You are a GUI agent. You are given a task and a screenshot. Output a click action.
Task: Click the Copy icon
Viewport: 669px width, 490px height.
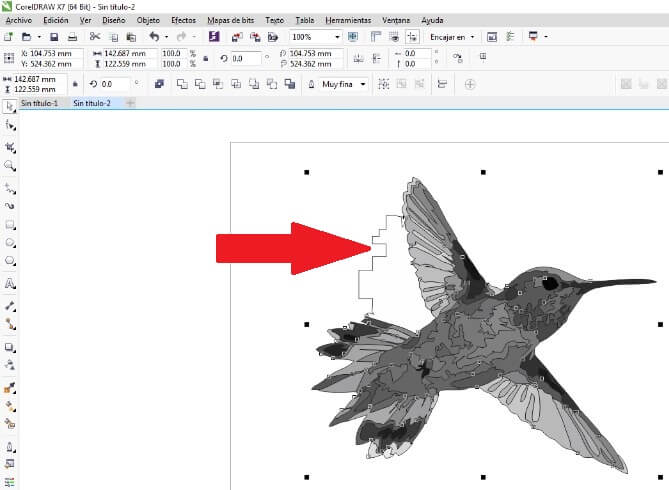click(x=113, y=37)
